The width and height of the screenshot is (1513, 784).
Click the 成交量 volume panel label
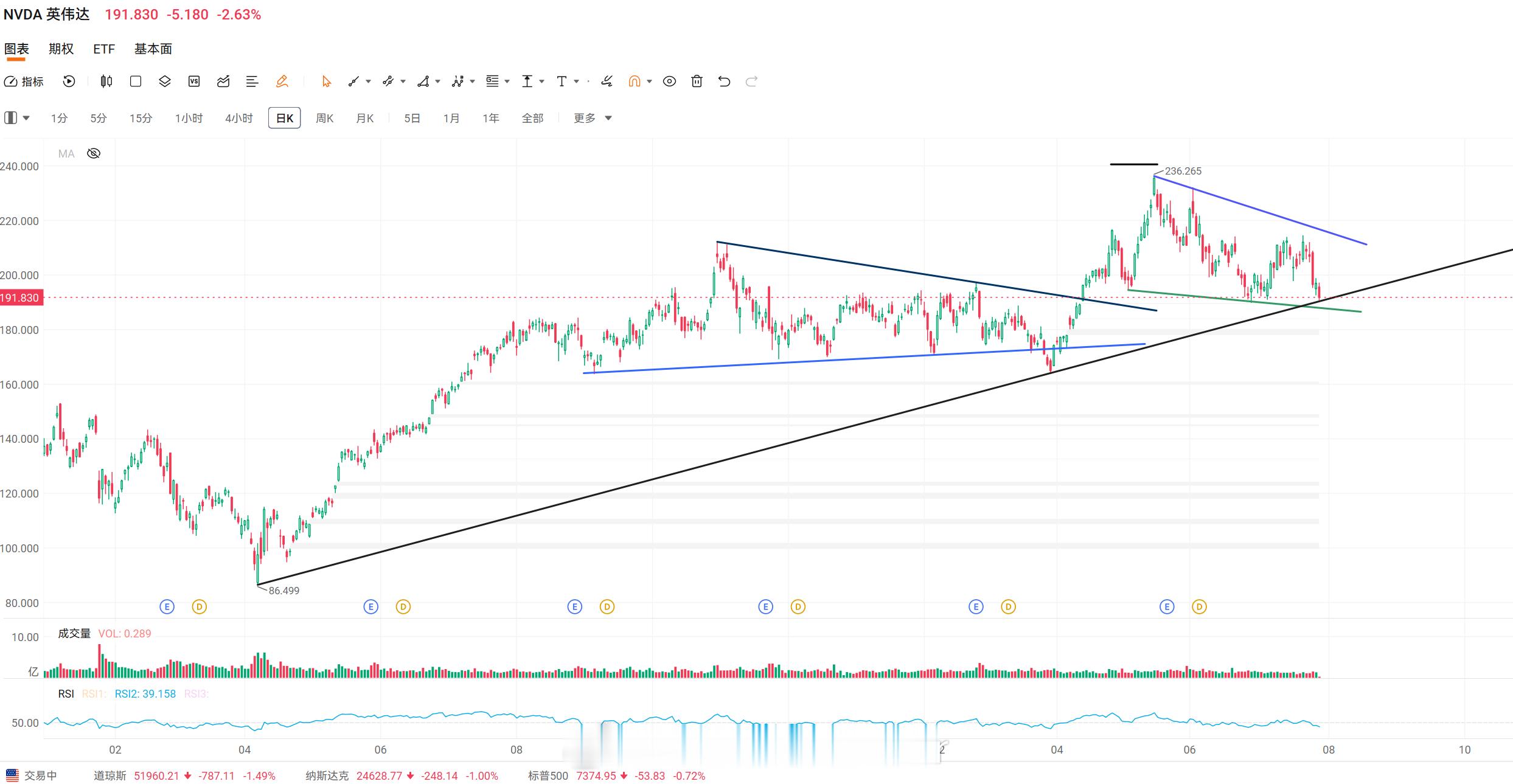74,633
